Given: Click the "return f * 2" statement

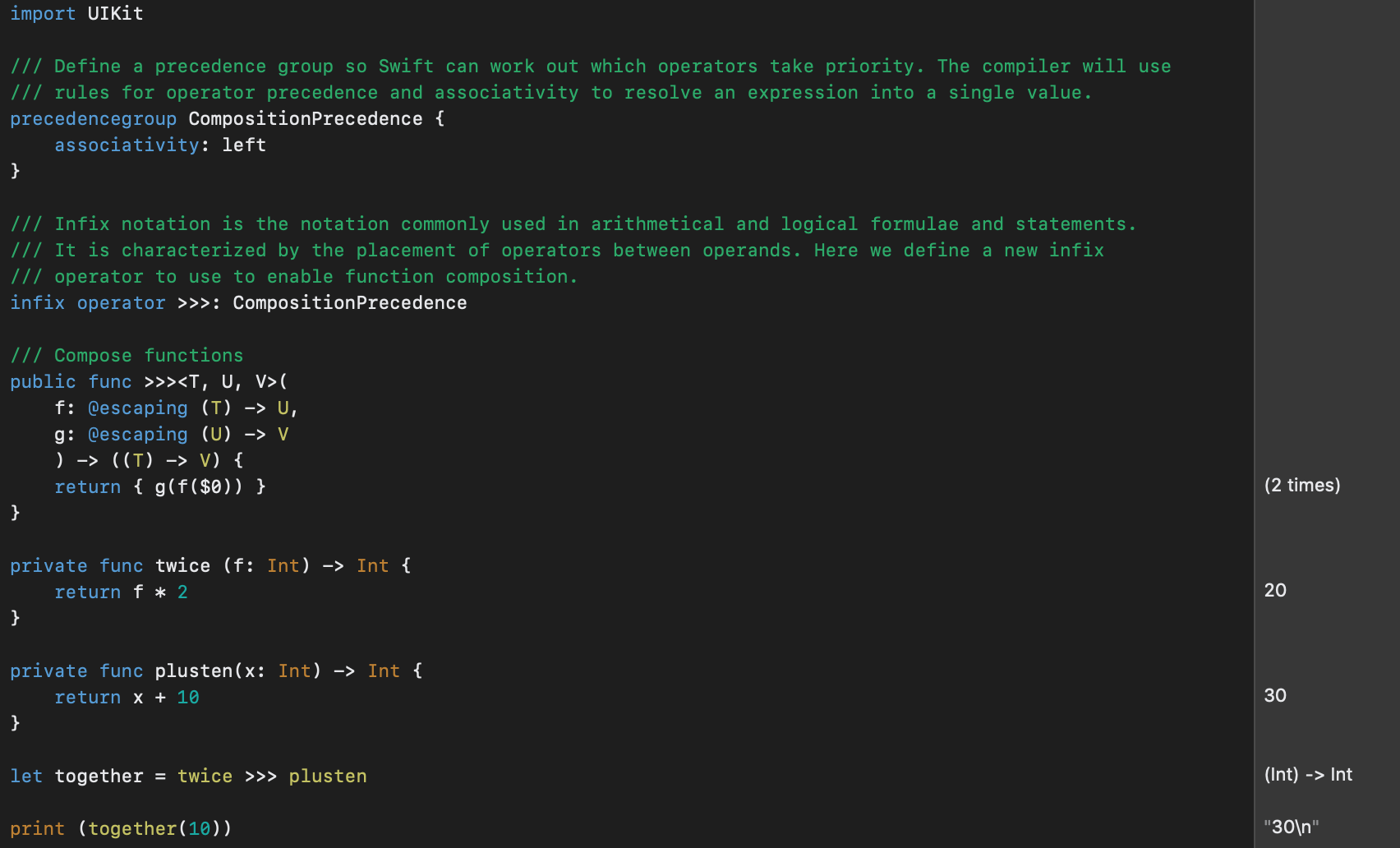Looking at the screenshot, I should click(121, 592).
